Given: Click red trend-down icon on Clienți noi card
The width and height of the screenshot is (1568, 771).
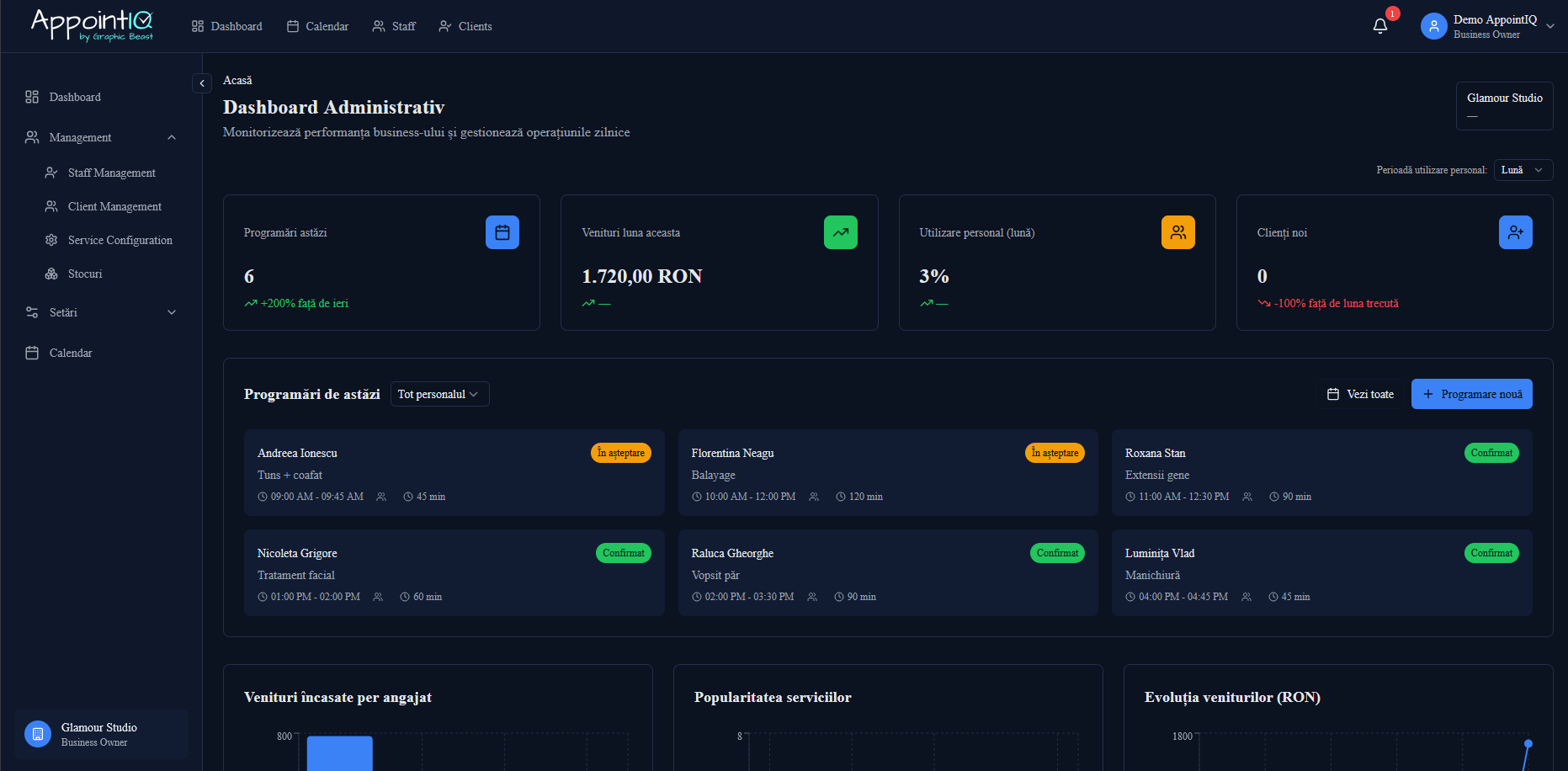Looking at the screenshot, I should [1264, 303].
